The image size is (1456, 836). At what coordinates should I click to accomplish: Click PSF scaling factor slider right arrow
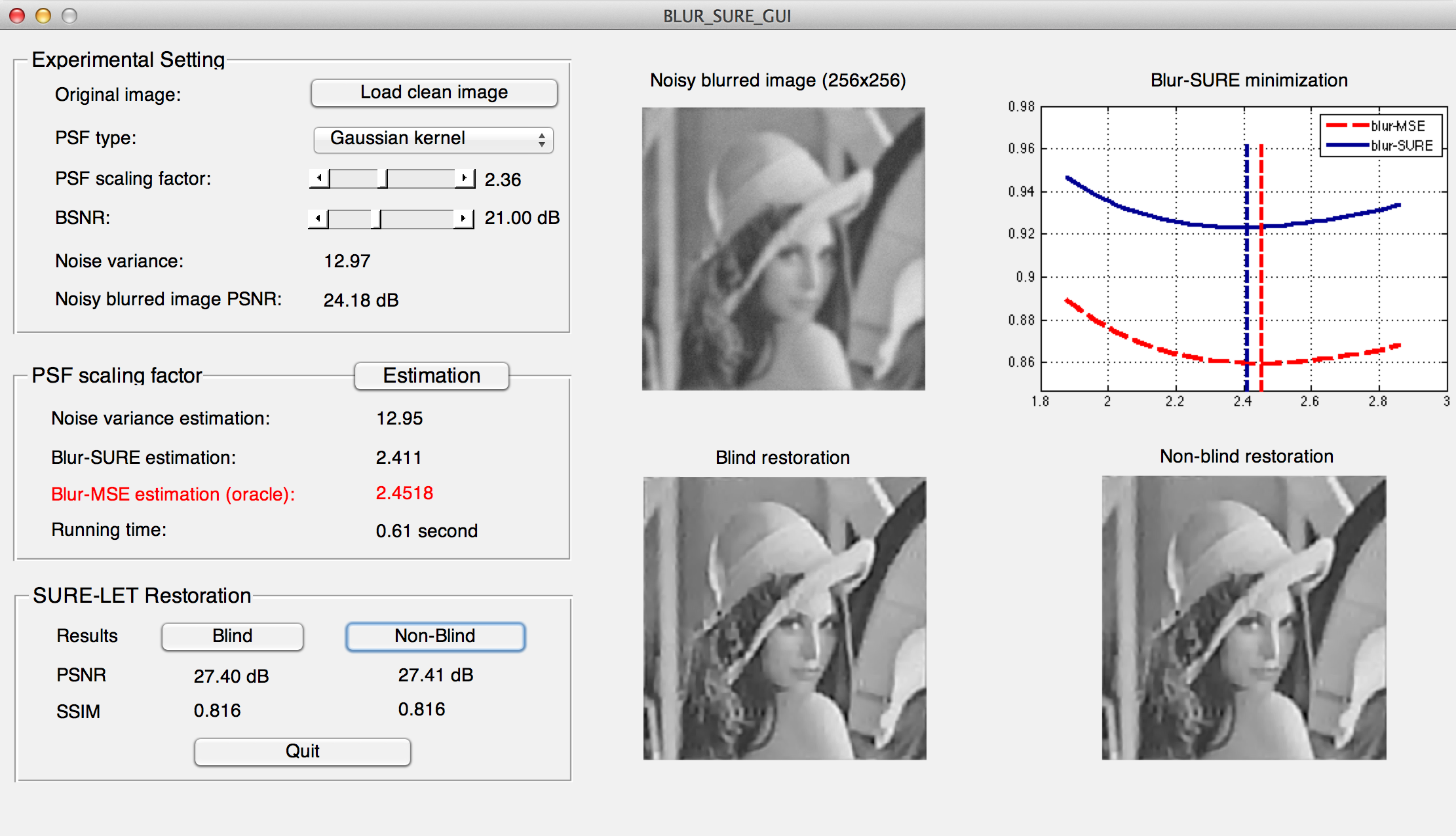click(x=465, y=178)
